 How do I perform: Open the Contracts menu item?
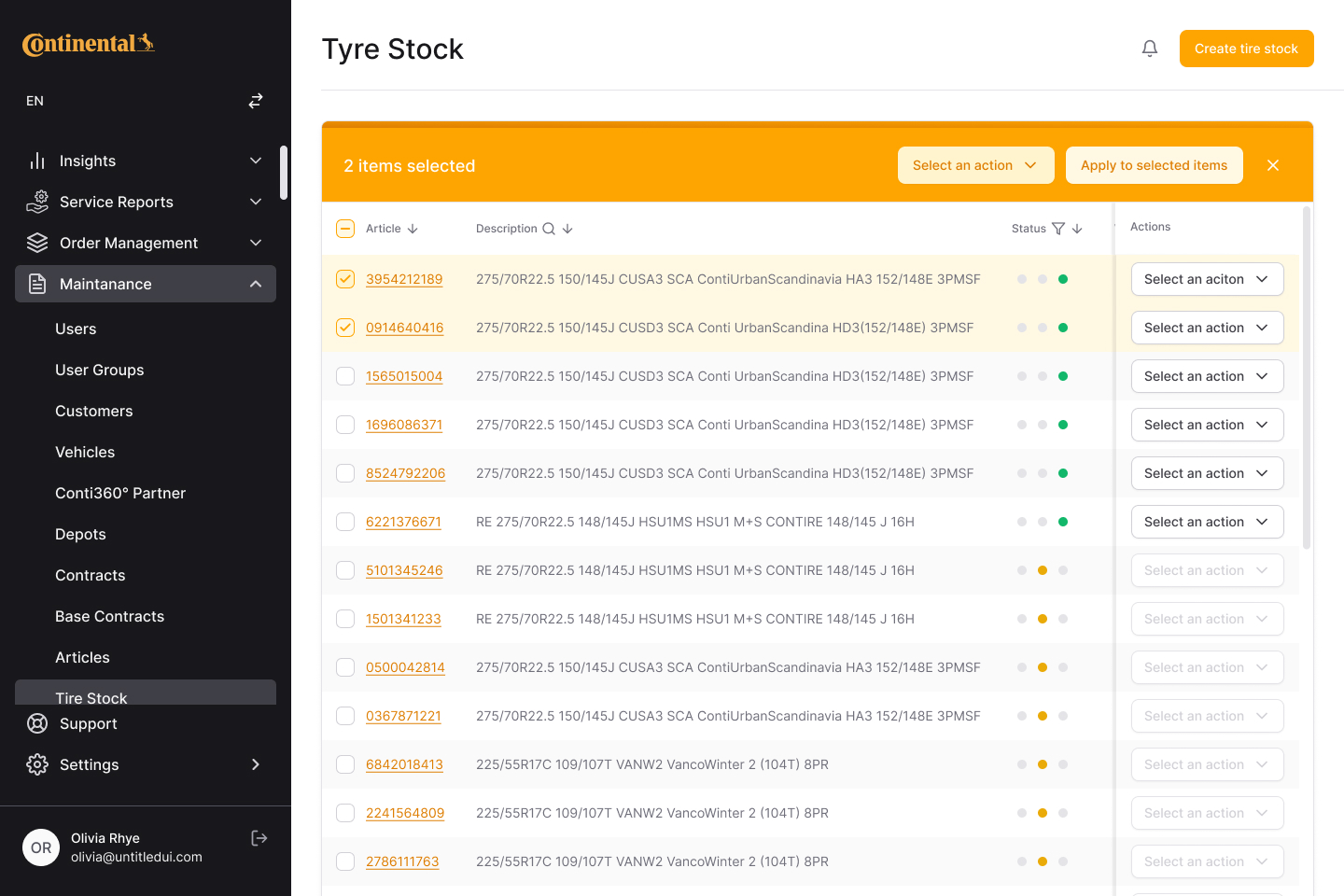(x=91, y=575)
